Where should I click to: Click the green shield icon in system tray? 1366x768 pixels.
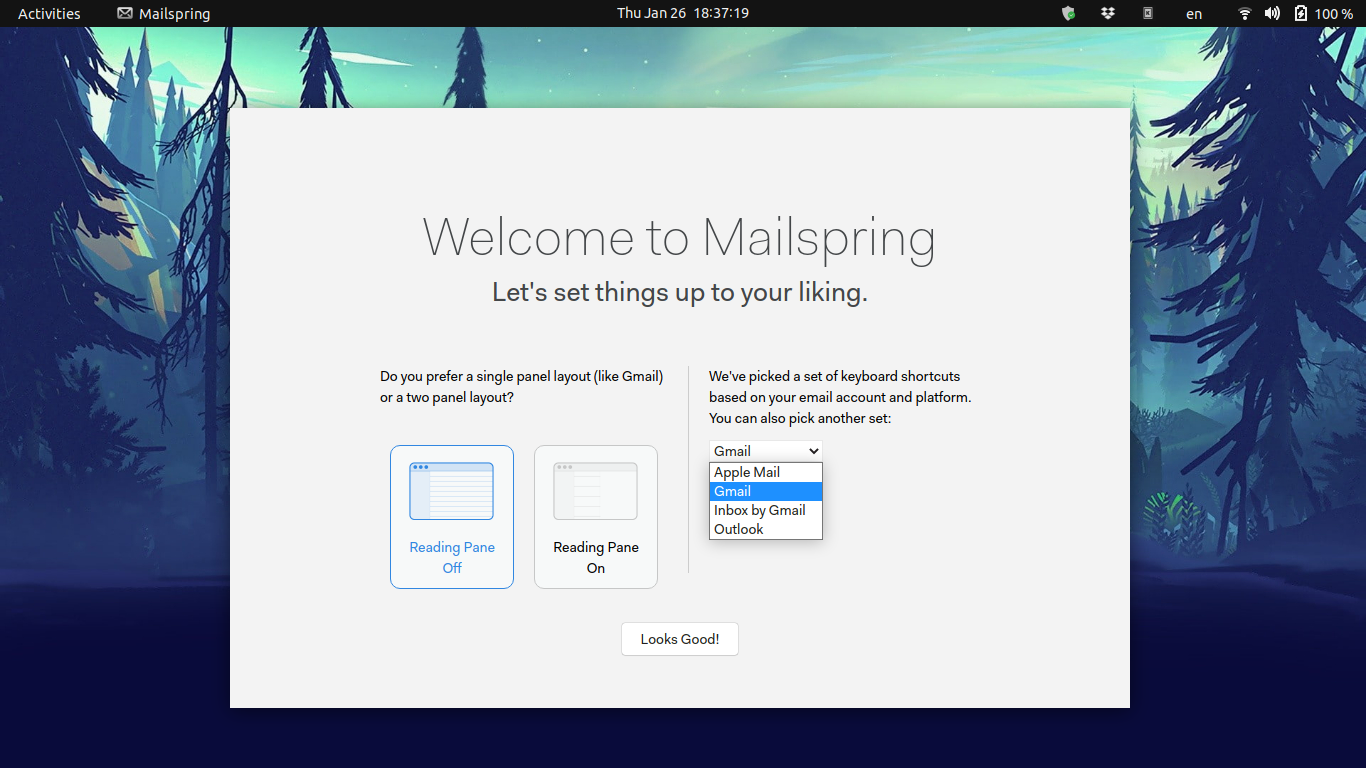coord(1067,13)
